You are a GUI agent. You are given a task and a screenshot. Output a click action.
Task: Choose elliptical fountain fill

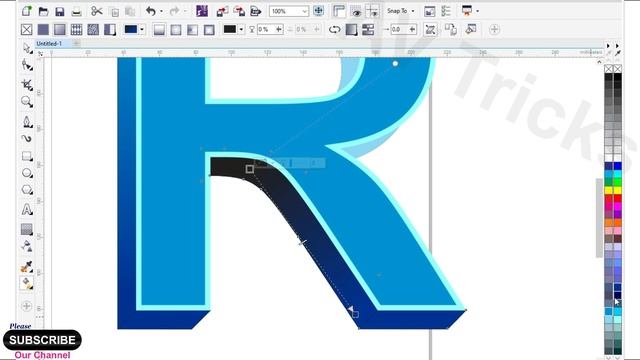click(176, 29)
